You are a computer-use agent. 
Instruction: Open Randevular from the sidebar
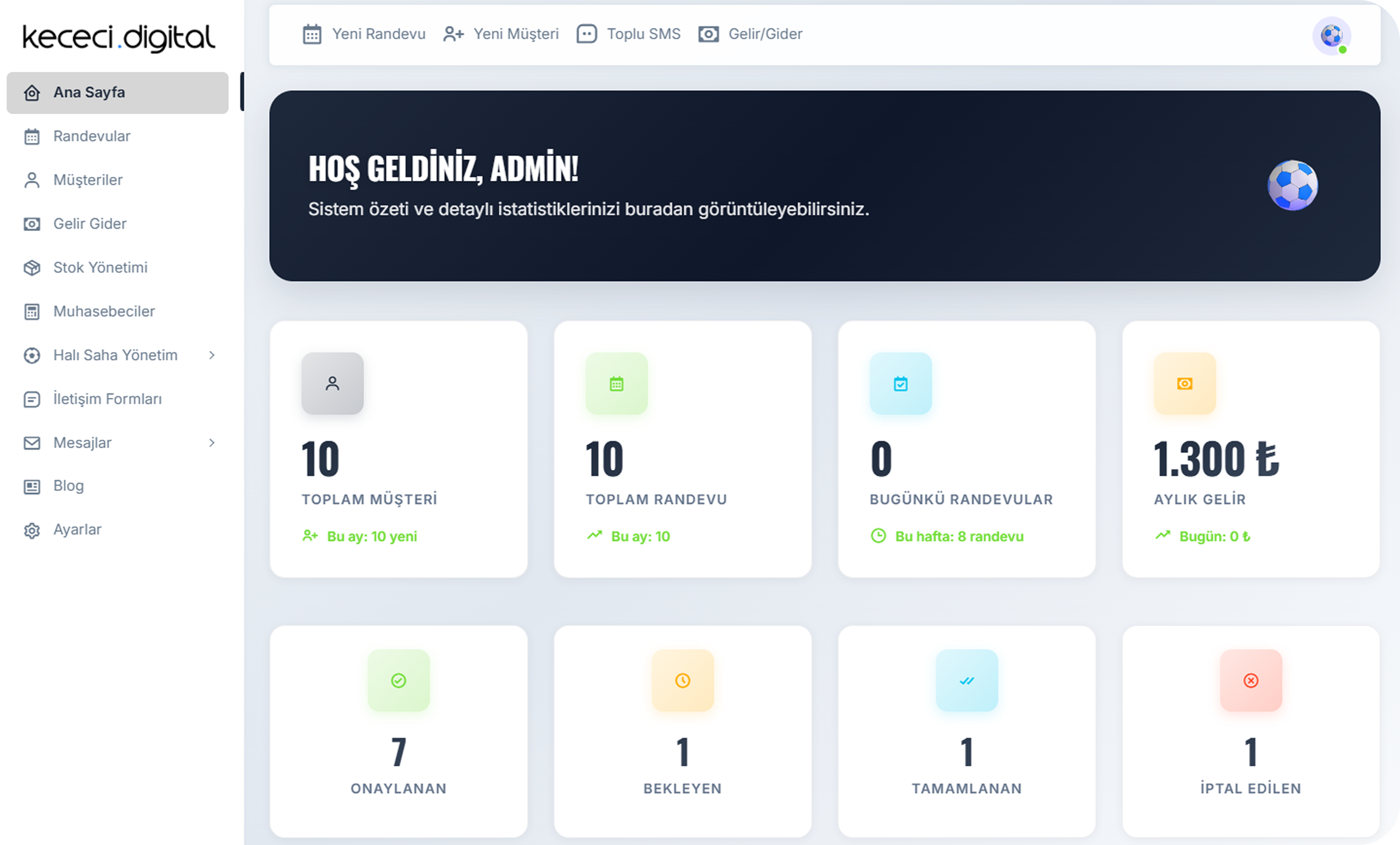pyautogui.click(x=117, y=137)
